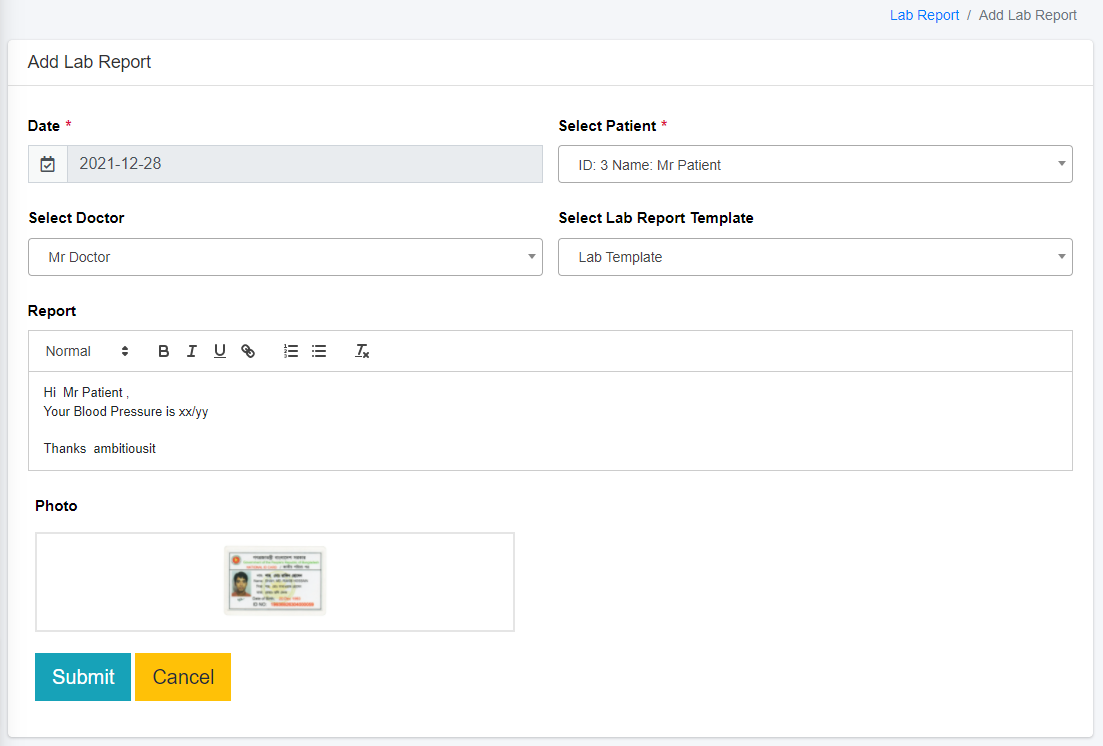The image size is (1103, 746).
Task: Click the calendar icon beside date
Action: click(x=48, y=164)
